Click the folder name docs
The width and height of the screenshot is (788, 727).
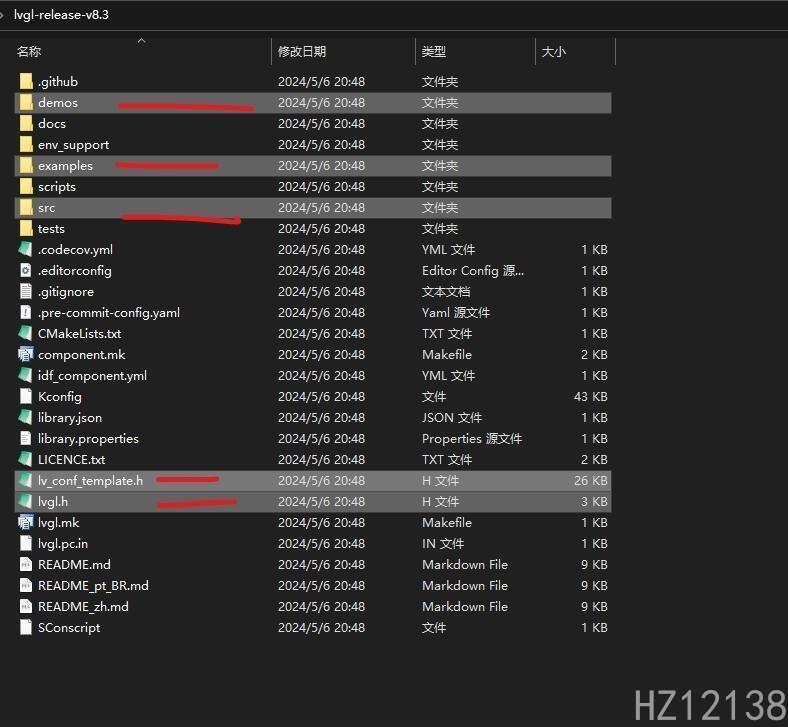coord(52,124)
